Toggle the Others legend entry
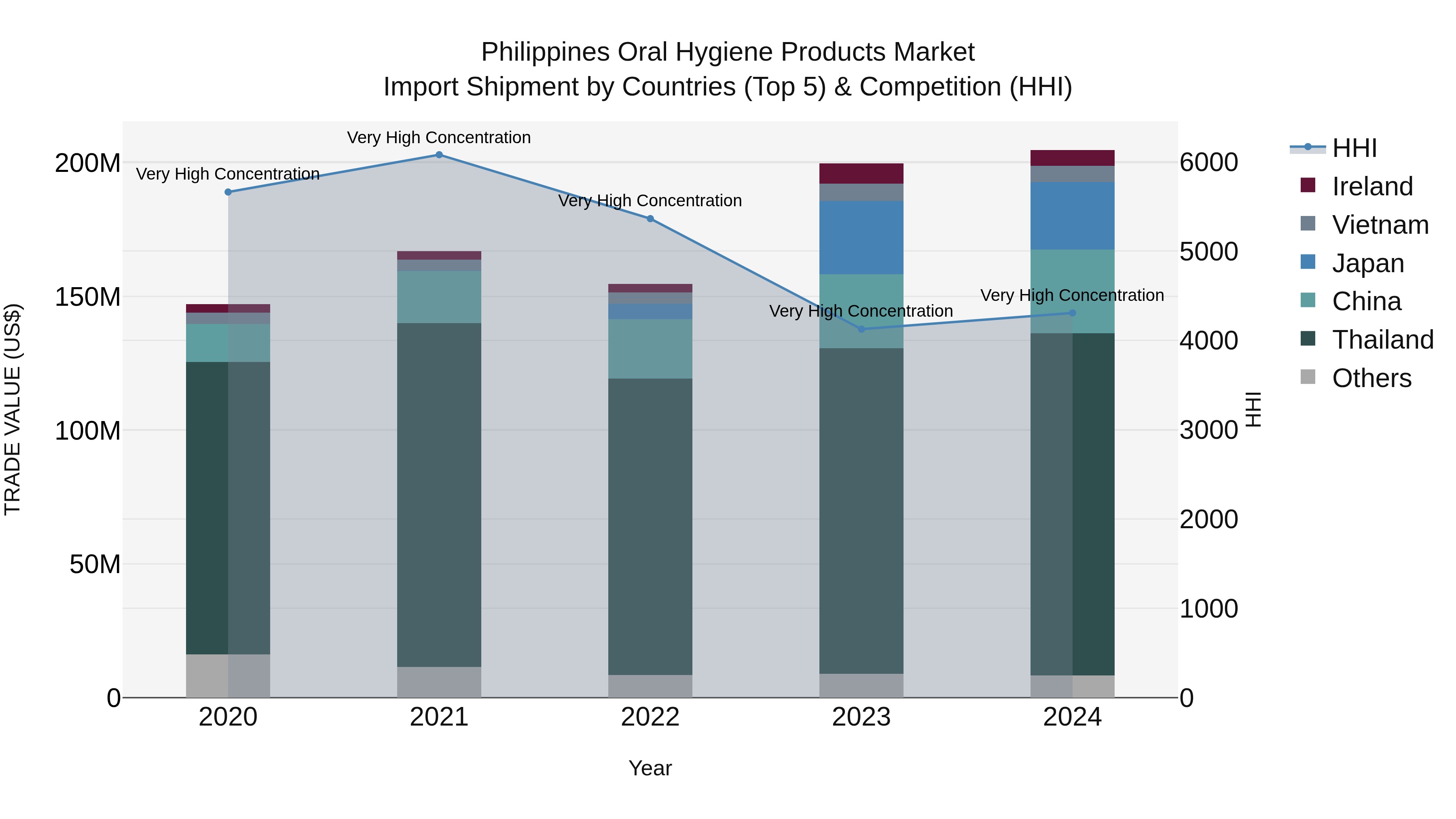Image resolution: width=1456 pixels, height=819 pixels. (1355, 378)
